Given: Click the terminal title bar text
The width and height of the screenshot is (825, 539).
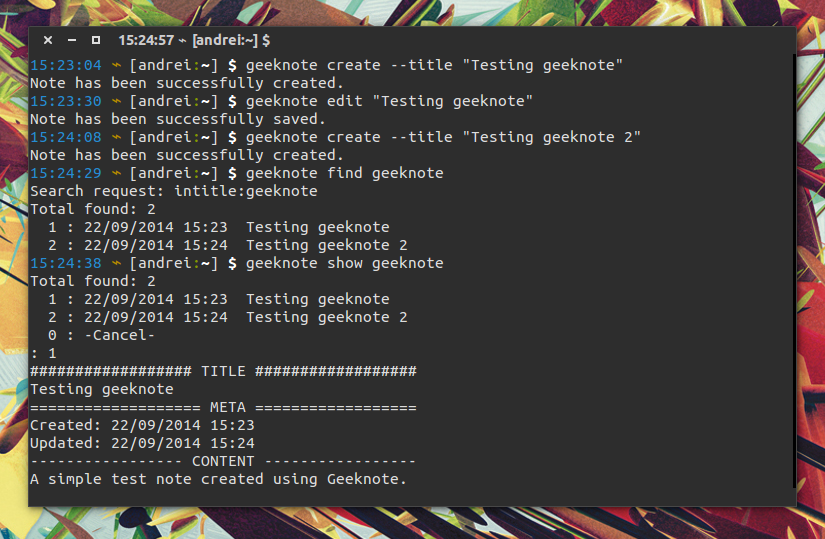Looking at the screenshot, I should pos(194,41).
